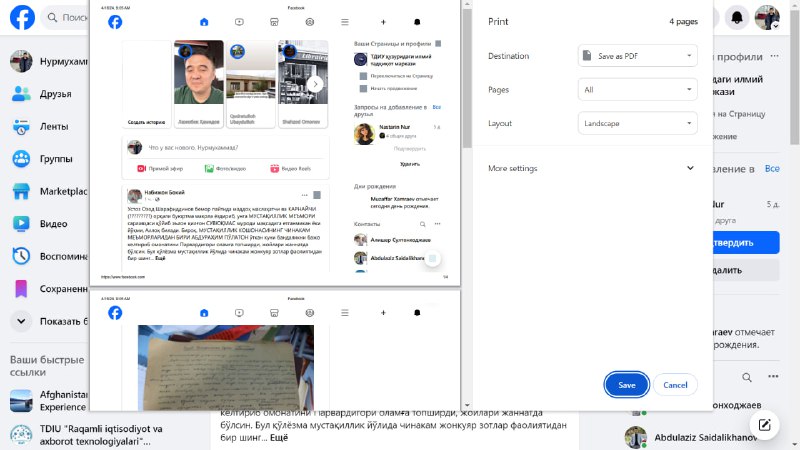The height and width of the screenshot is (450, 800).
Task: Expand More settings in Print dialog
Action: coord(591,168)
